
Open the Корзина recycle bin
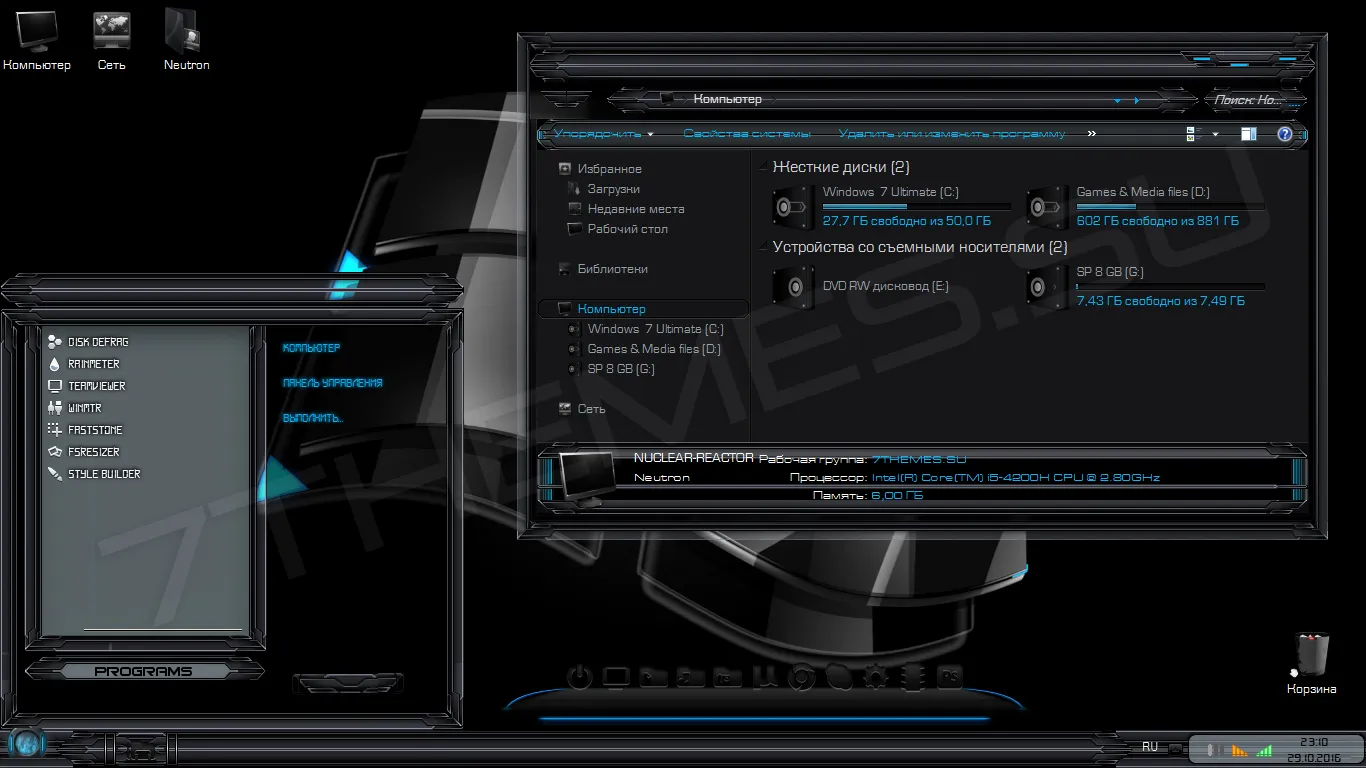click(x=1311, y=664)
